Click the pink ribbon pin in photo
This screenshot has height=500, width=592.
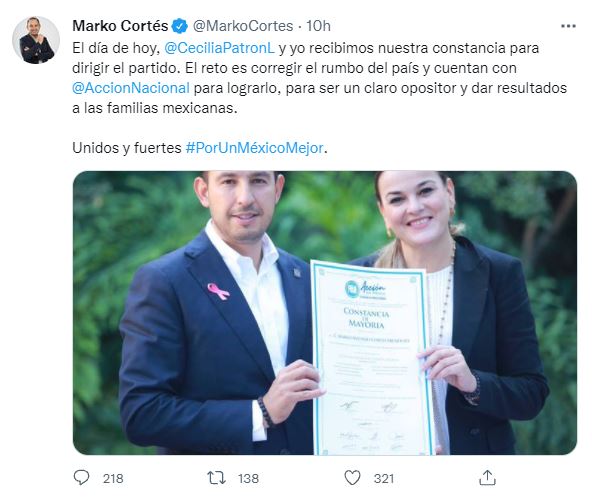[x=218, y=291]
